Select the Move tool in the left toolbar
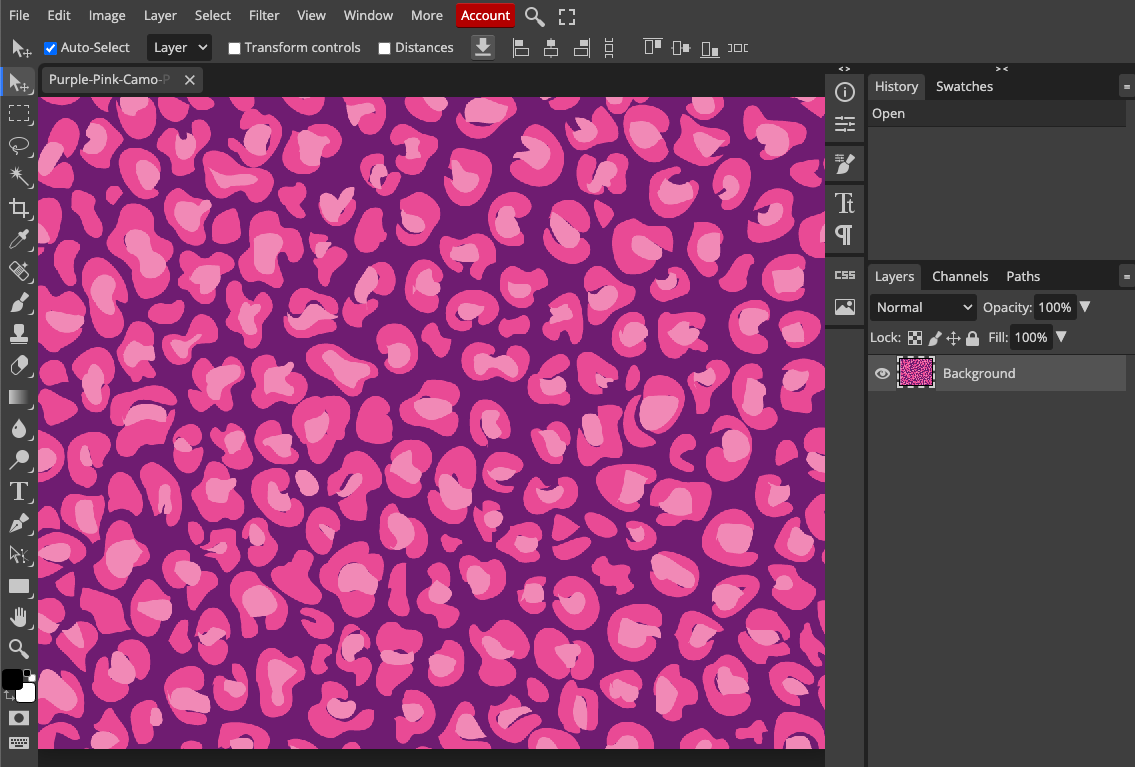This screenshot has width=1135, height=767. pyautogui.click(x=19, y=82)
